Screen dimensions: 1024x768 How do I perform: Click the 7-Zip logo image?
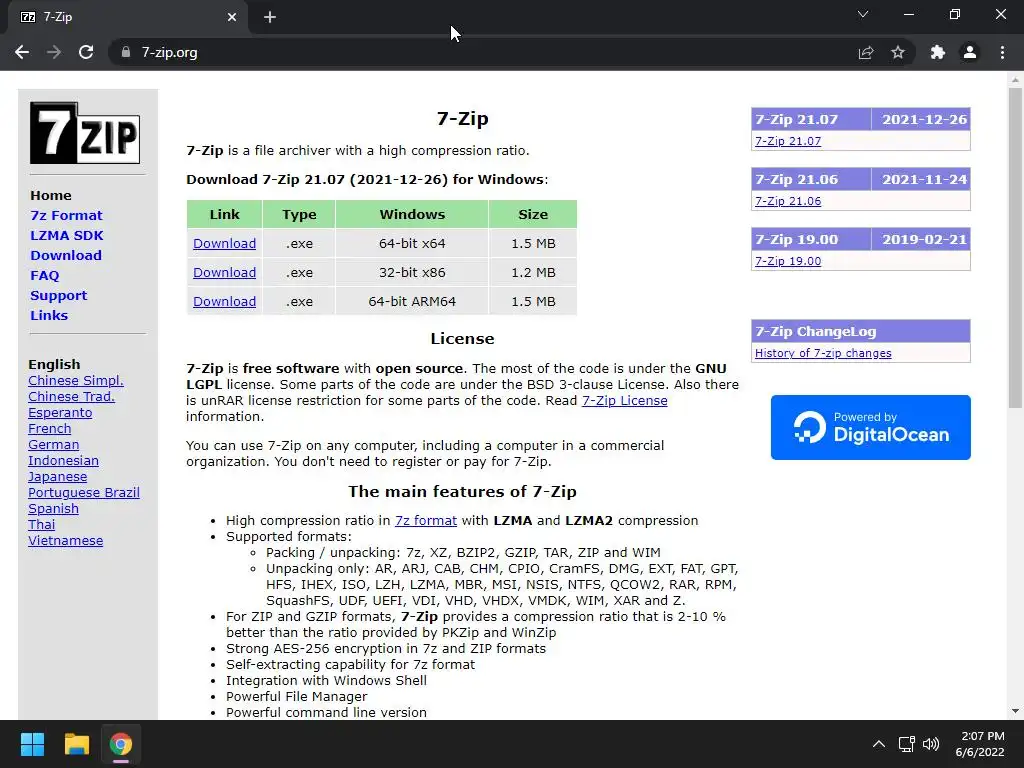[x=85, y=133]
